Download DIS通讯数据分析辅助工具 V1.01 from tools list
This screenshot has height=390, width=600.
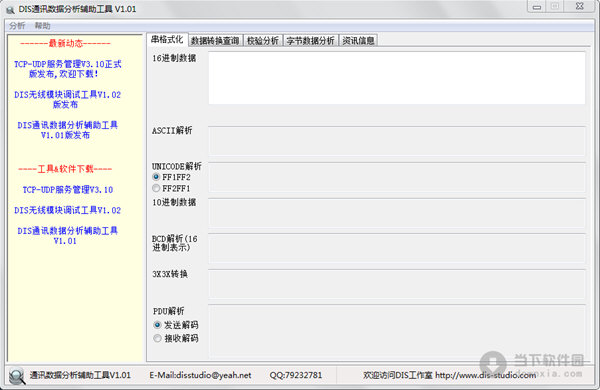(x=67, y=236)
